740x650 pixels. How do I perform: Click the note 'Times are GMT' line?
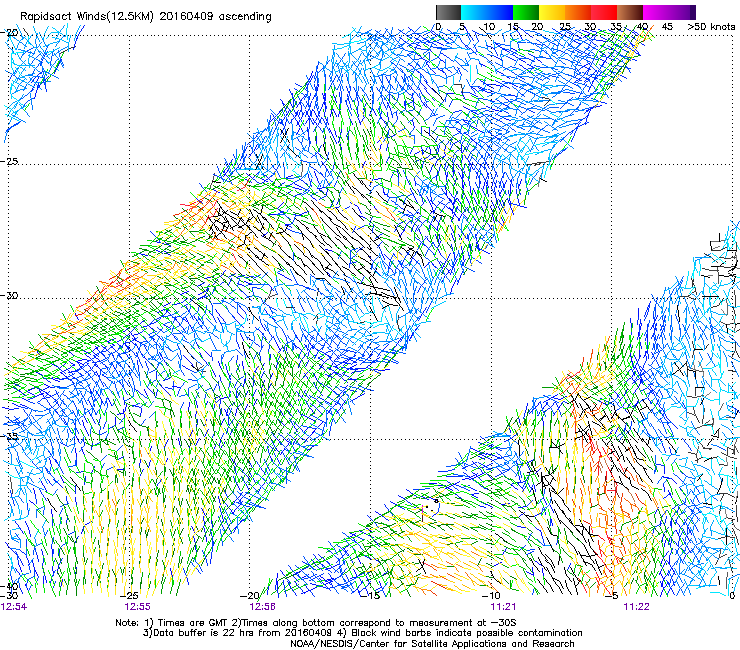pyautogui.click(x=316, y=623)
